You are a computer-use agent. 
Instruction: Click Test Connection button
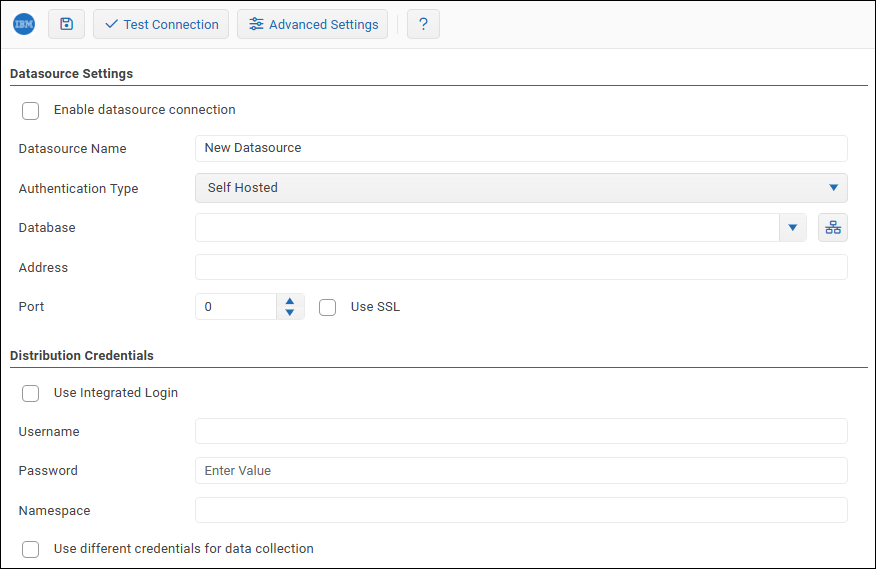click(161, 24)
